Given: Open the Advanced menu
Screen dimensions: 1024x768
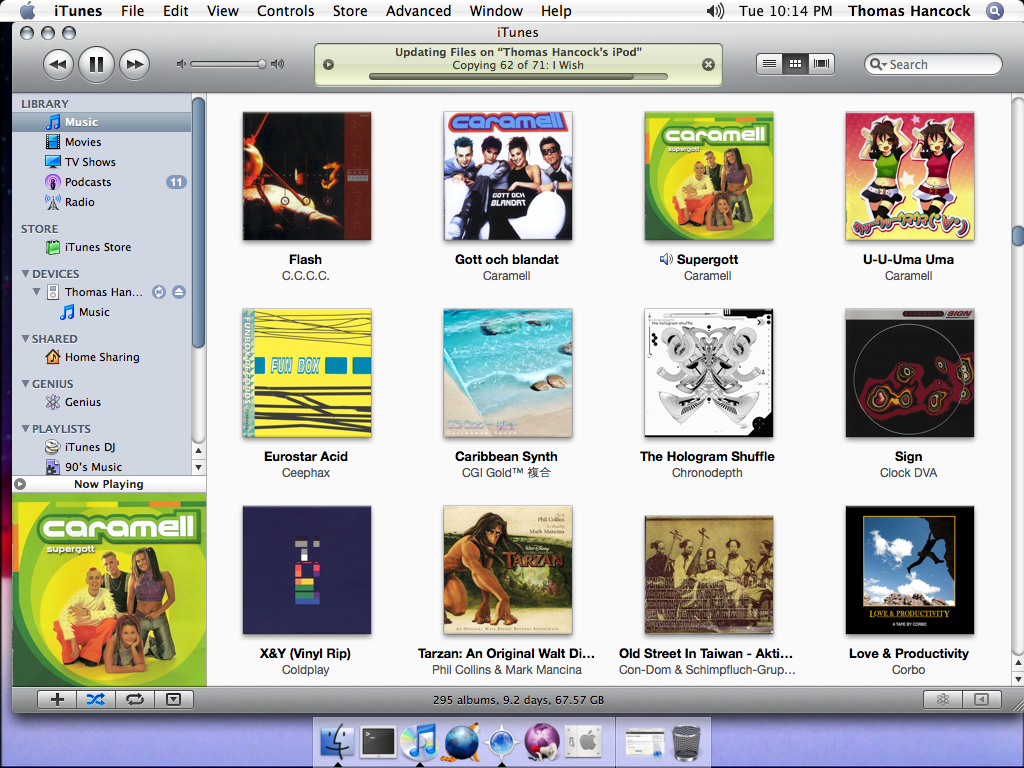Looking at the screenshot, I should [419, 11].
